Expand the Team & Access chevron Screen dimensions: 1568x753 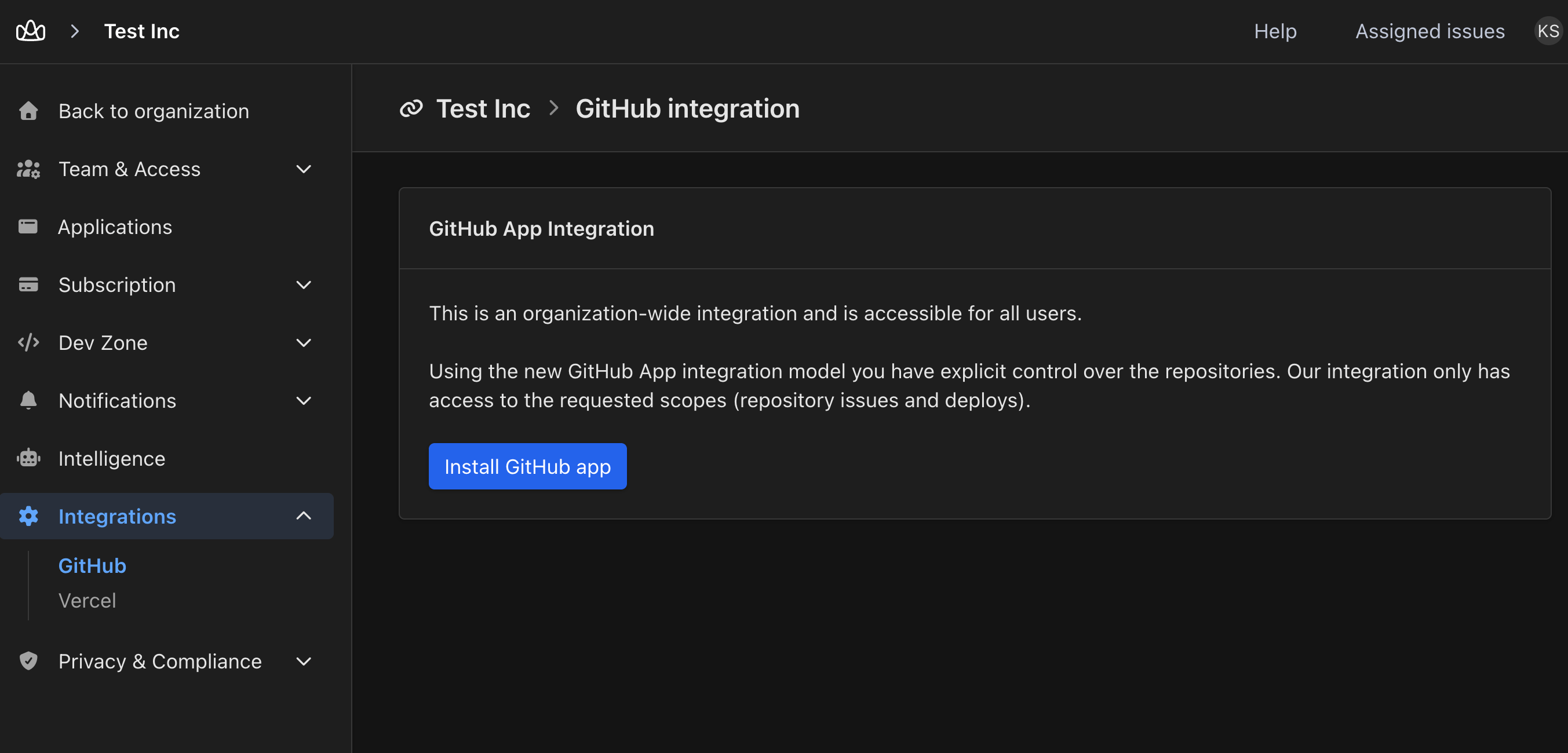point(304,169)
